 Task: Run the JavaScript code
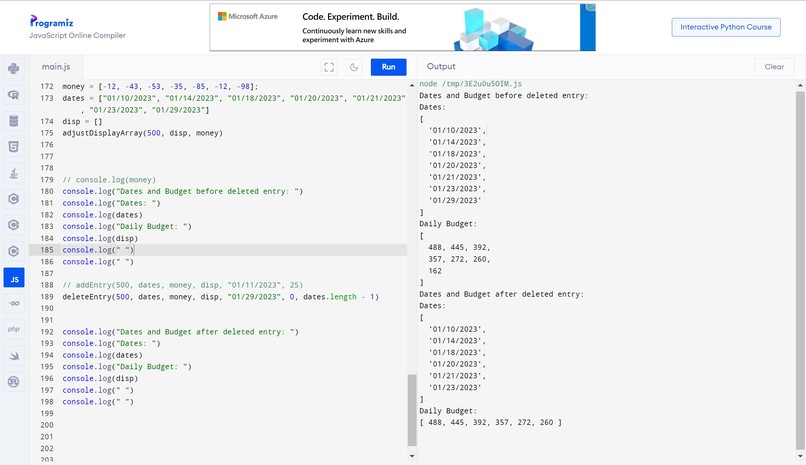click(x=389, y=67)
